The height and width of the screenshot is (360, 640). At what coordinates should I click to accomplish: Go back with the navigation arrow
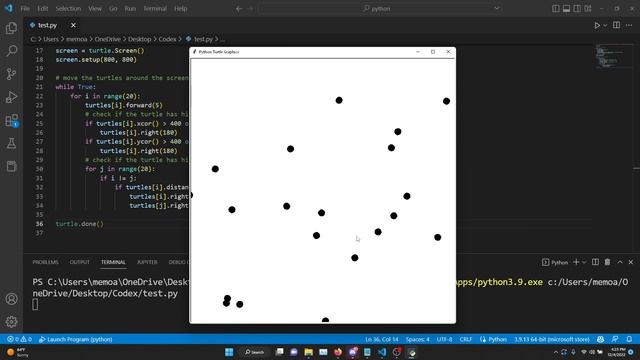(x=239, y=9)
